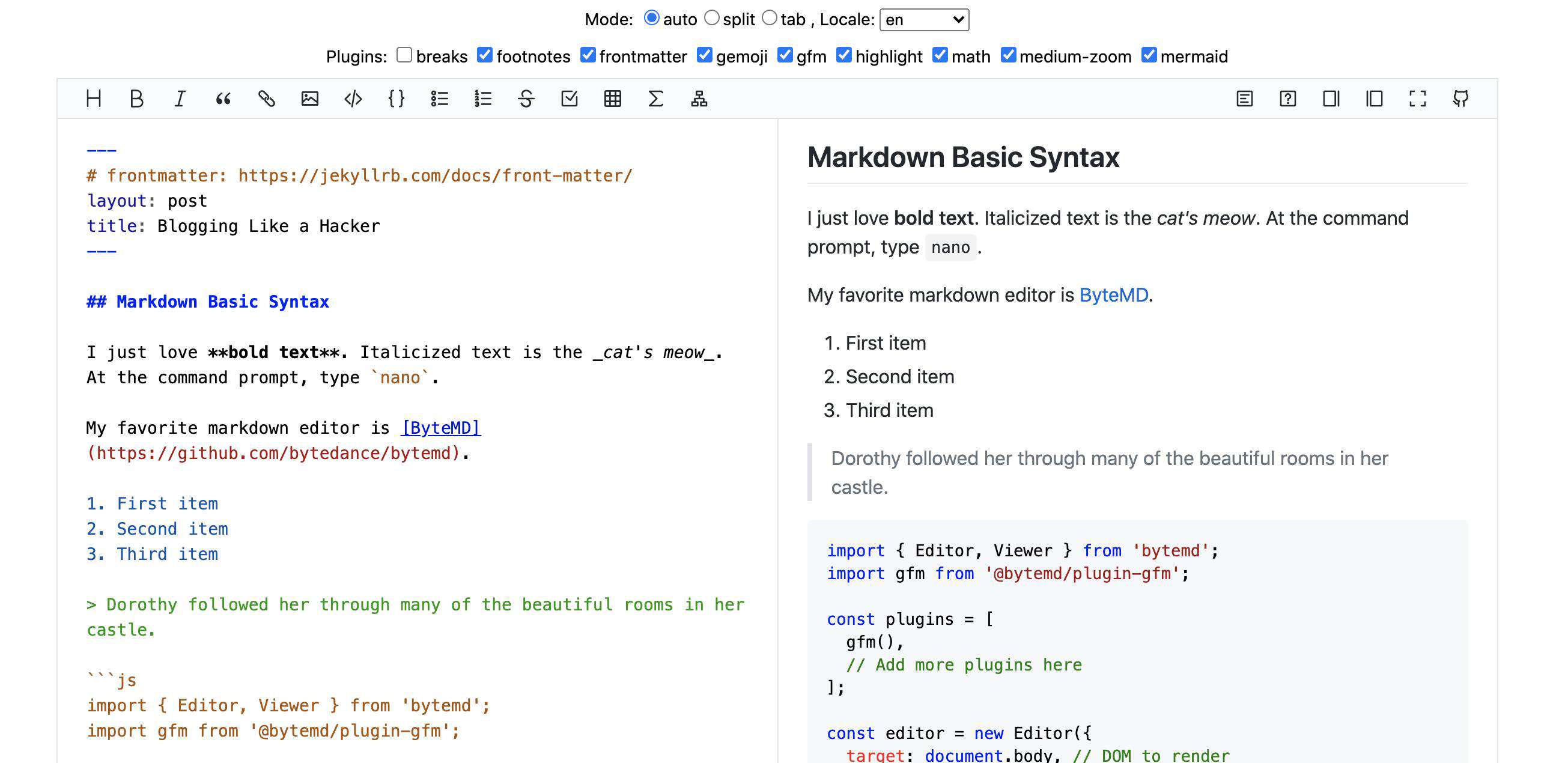Insert a math formula with the sigma icon
Screen dimensions: 1568x763
pyautogui.click(x=656, y=99)
